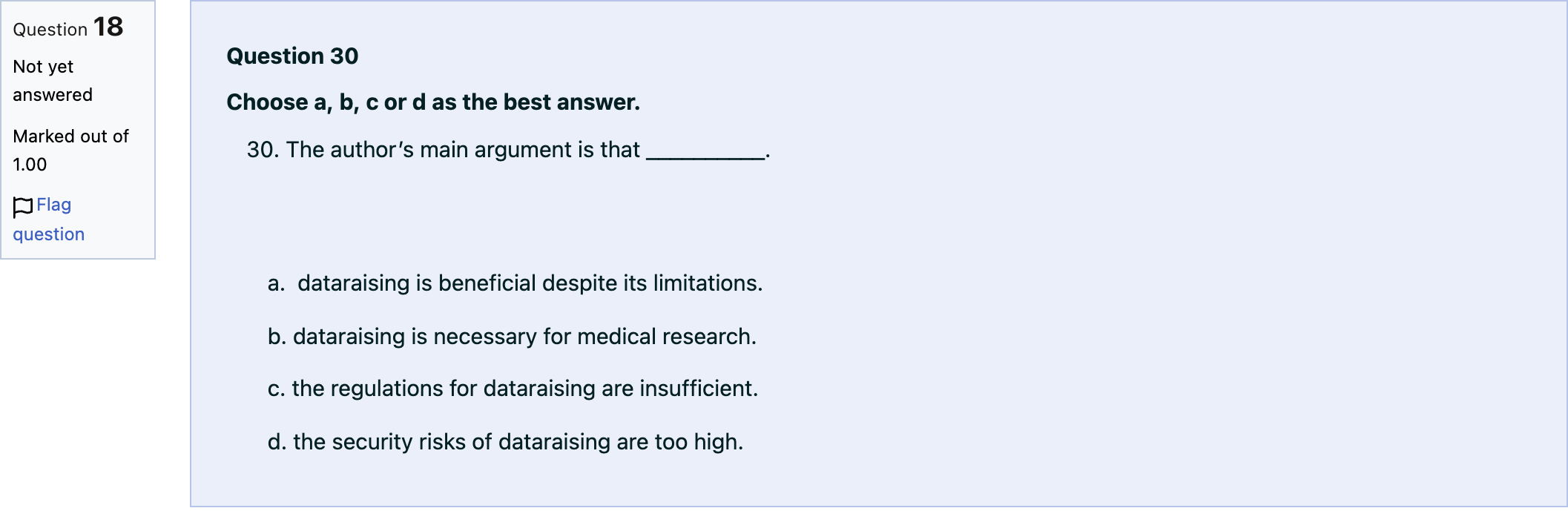
Task: Click the option letter 'c.'
Action: click(276, 389)
